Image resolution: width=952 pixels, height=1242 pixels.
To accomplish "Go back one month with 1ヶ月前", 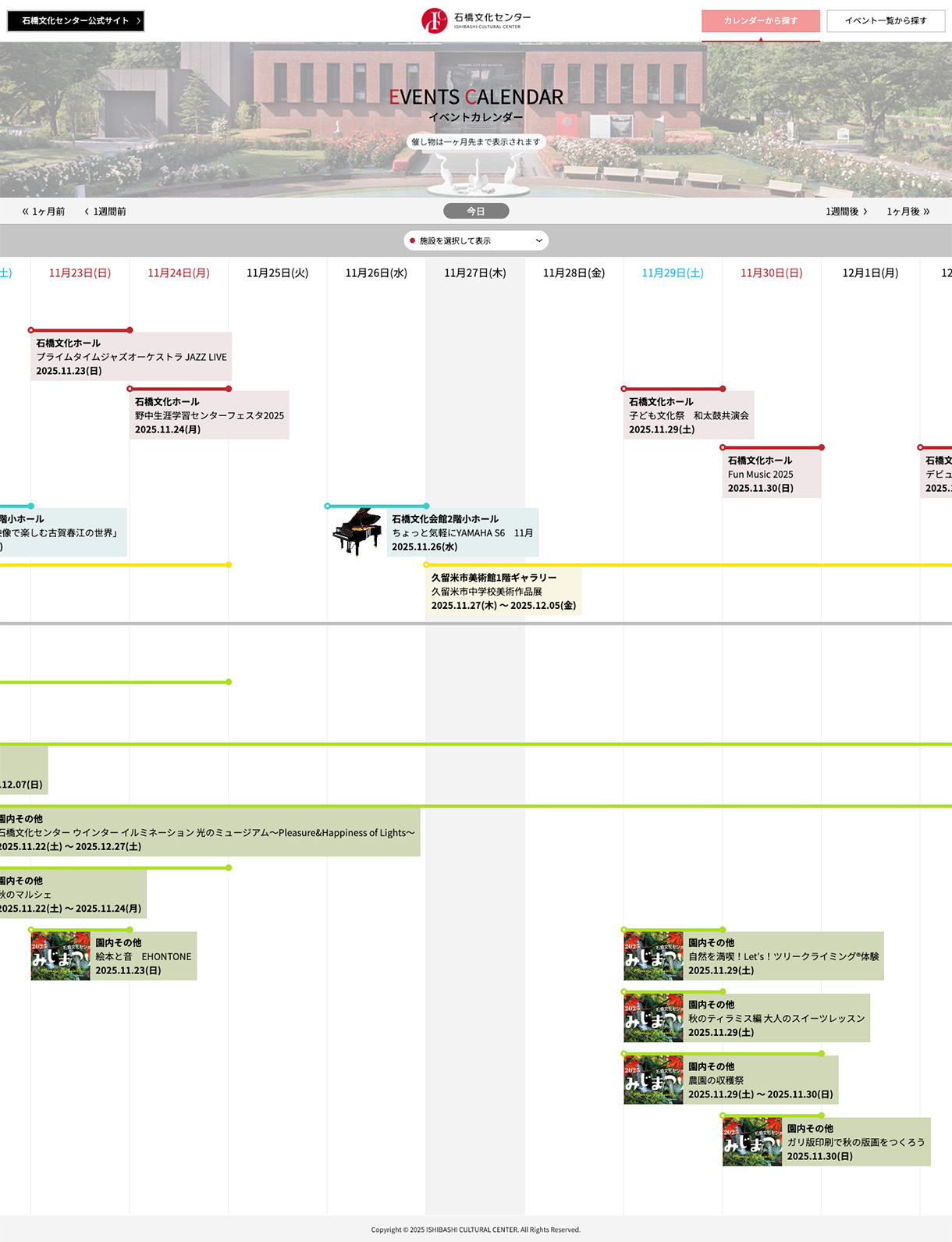I will pyautogui.click(x=44, y=212).
